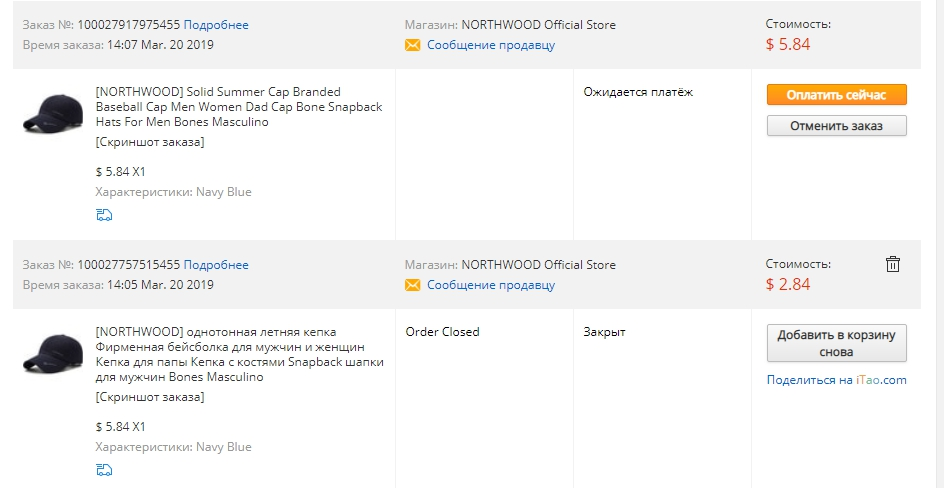Click Характеристики: Navy Blue in first order
Image resolution: width=944 pixels, height=488 pixels.
(x=173, y=193)
